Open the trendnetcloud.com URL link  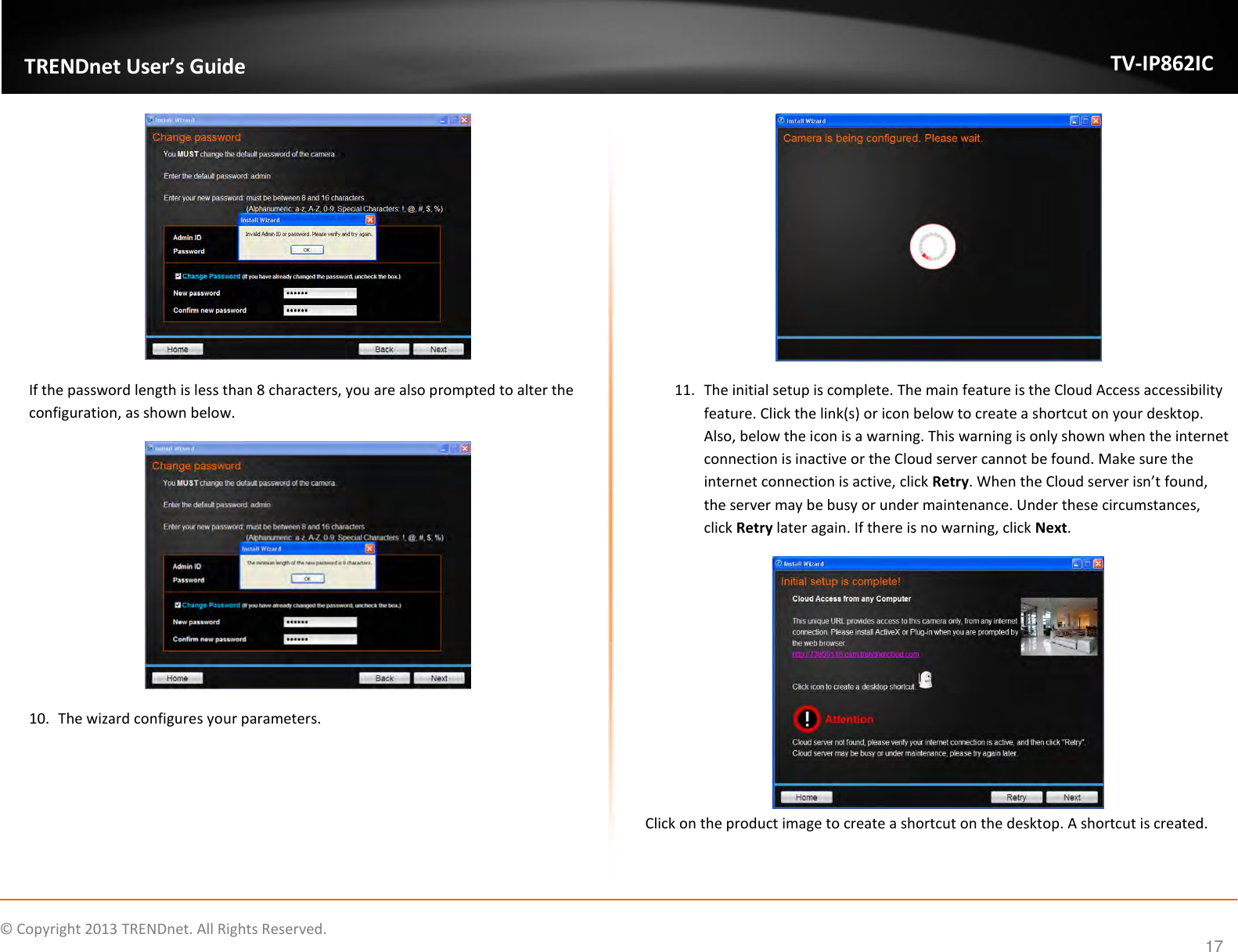click(x=855, y=654)
